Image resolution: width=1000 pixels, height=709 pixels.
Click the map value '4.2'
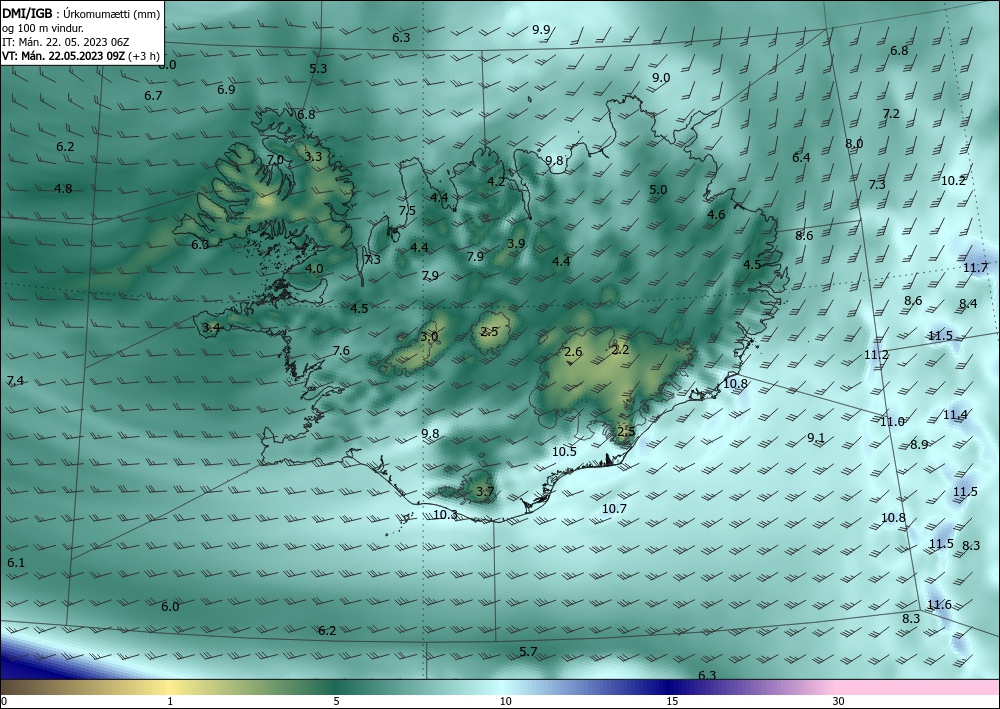point(496,181)
